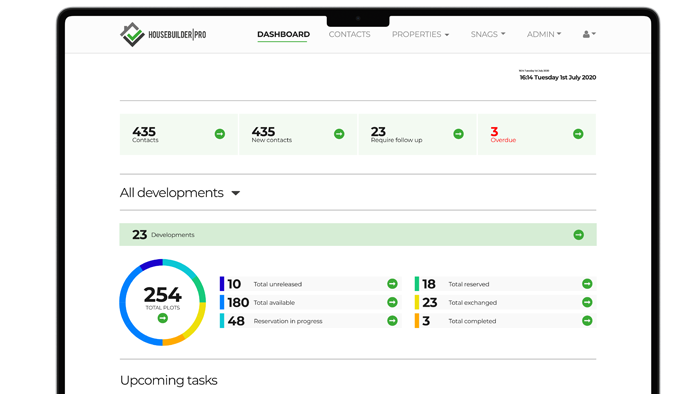Viewport: 700px width, 394px height.
Task: Click the orange completed color bar
Action: [417, 321]
